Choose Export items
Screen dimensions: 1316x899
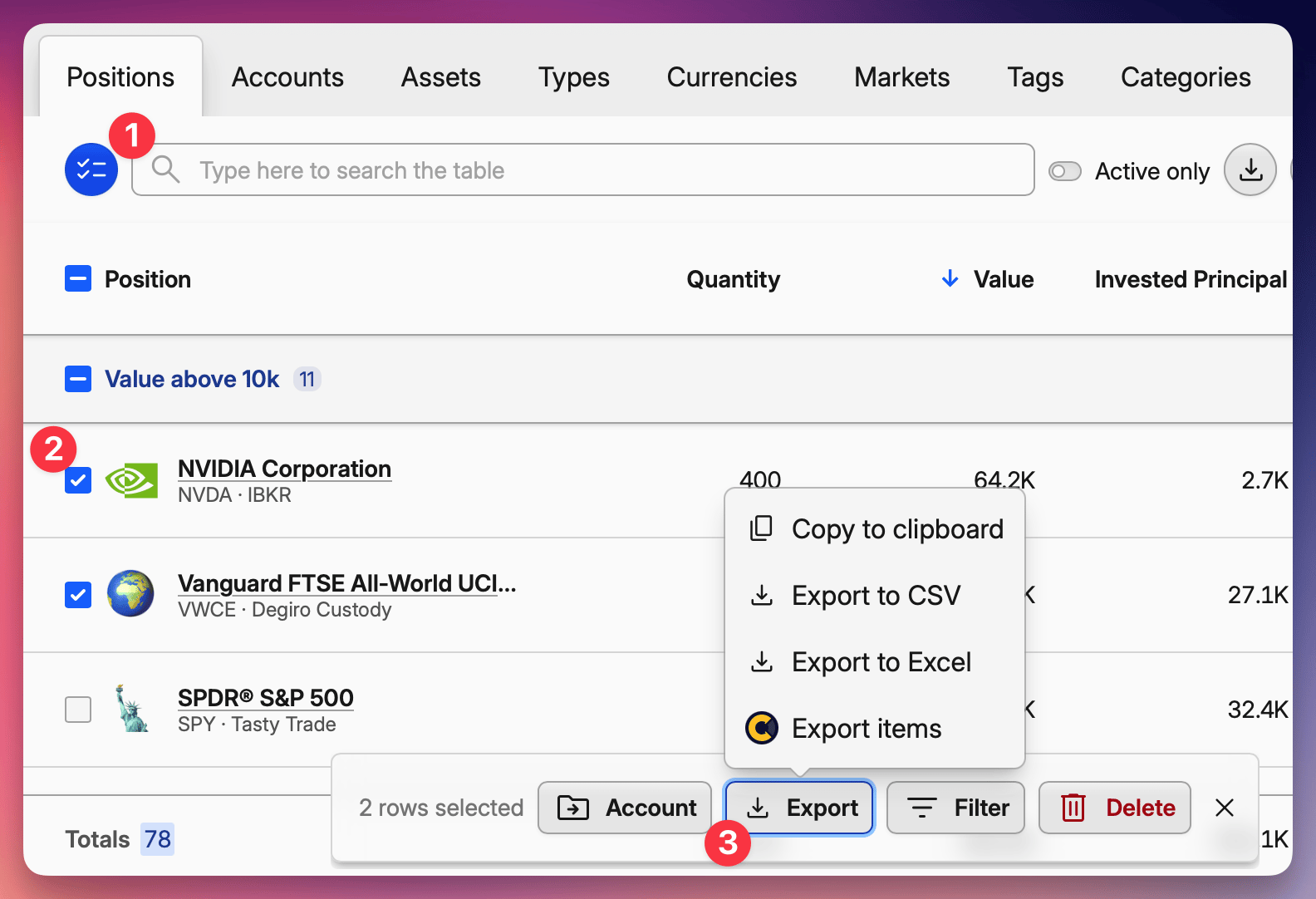(875, 729)
